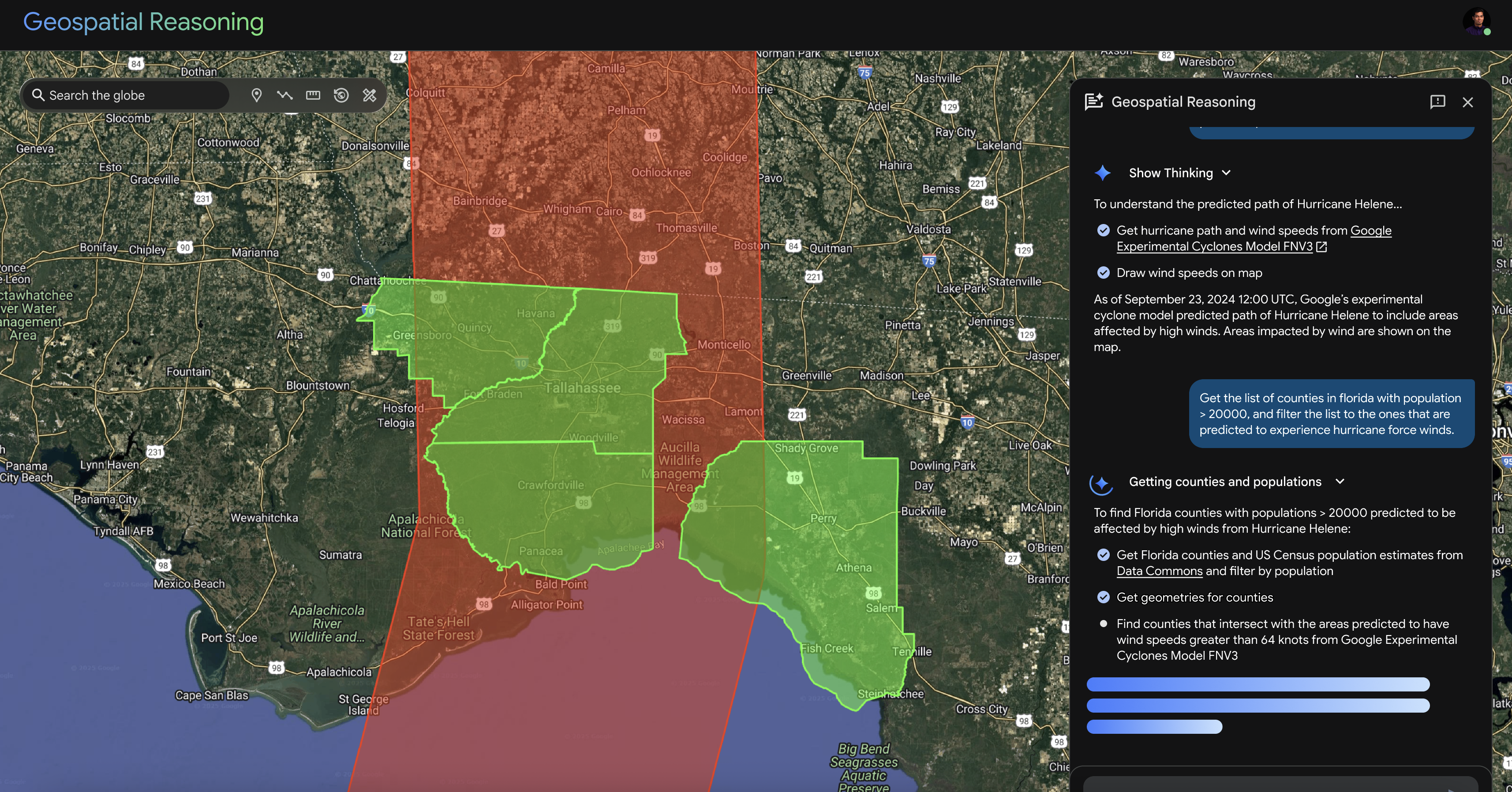This screenshot has width=1512, height=792.
Task: Select the Draw path line tool
Action: (x=284, y=95)
